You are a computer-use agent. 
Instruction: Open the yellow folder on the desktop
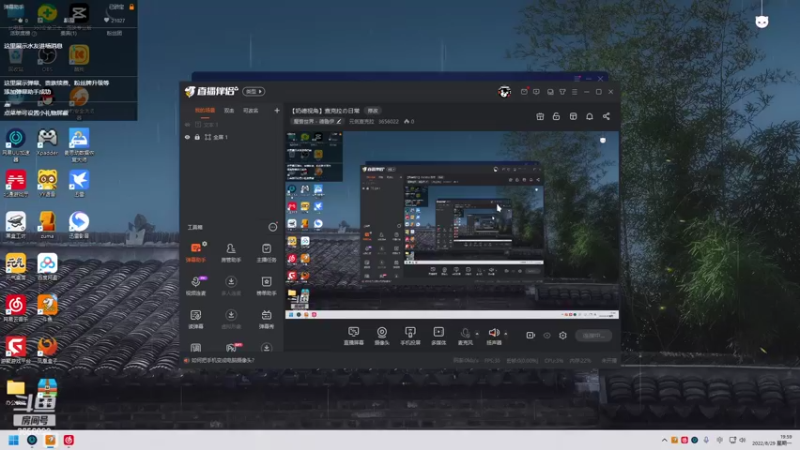coord(15,391)
